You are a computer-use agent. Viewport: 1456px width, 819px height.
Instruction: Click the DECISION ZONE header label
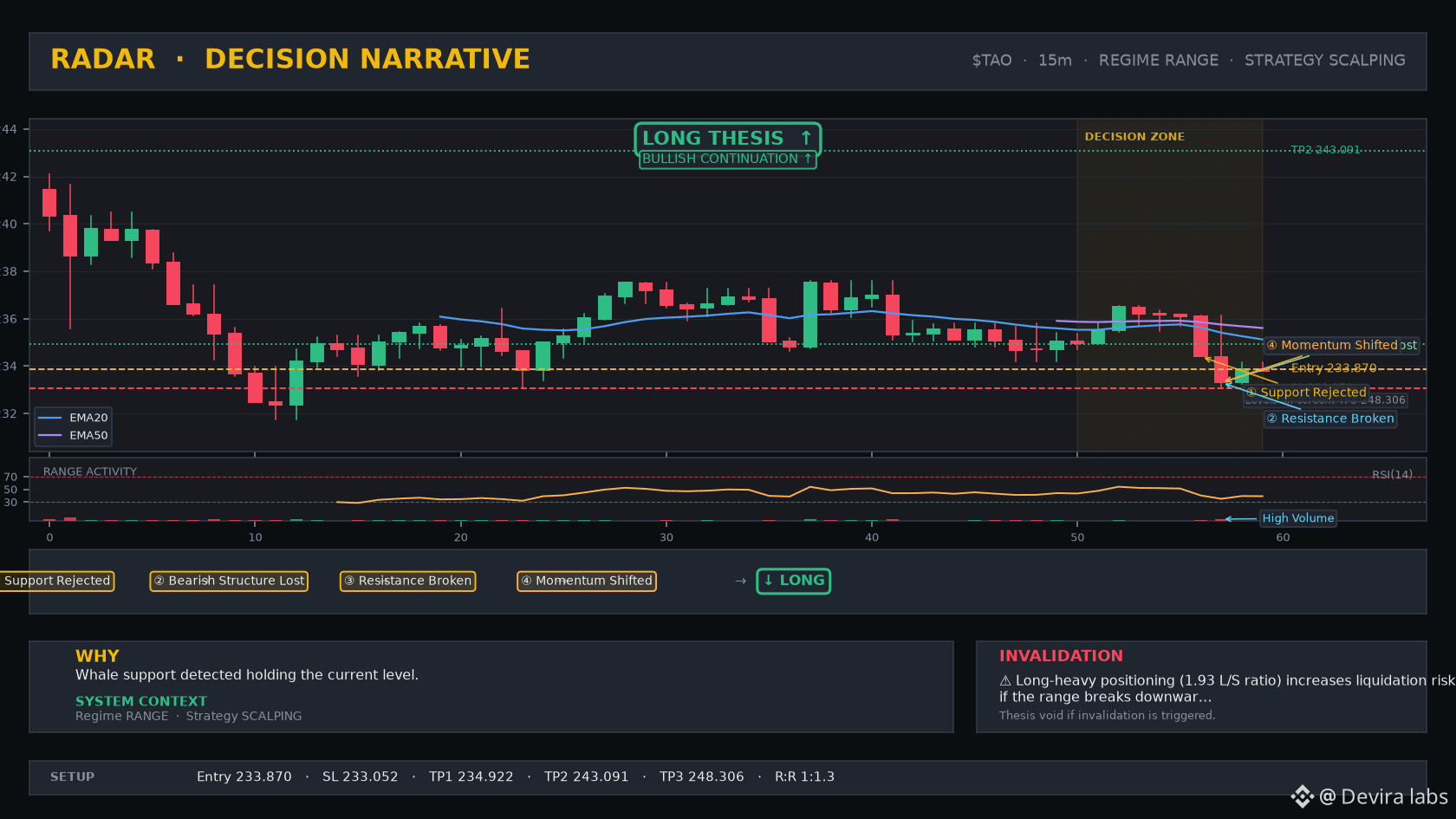pos(1134,137)
